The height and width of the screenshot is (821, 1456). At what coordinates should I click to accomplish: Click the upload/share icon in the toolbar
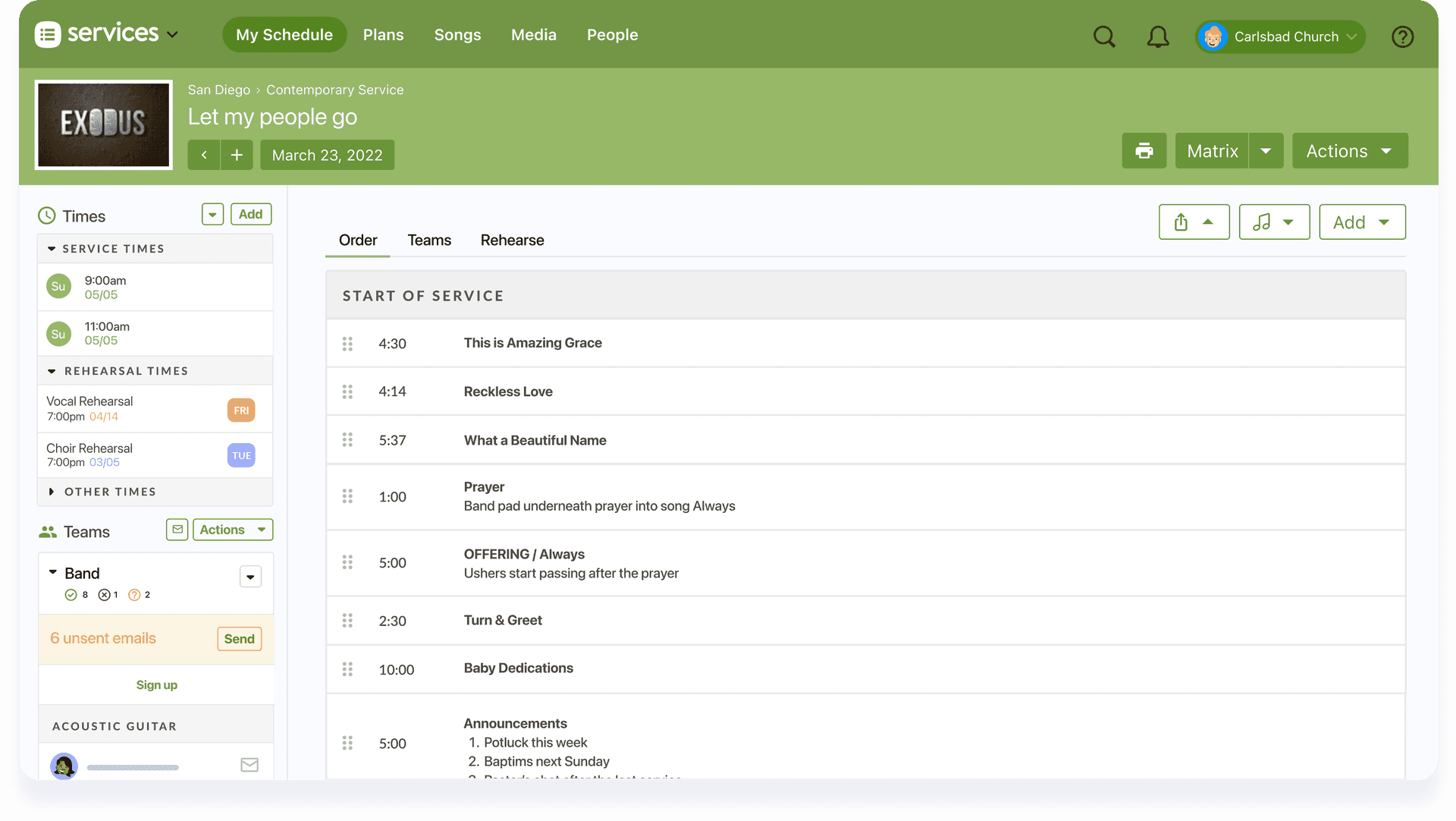(1181, 222)
